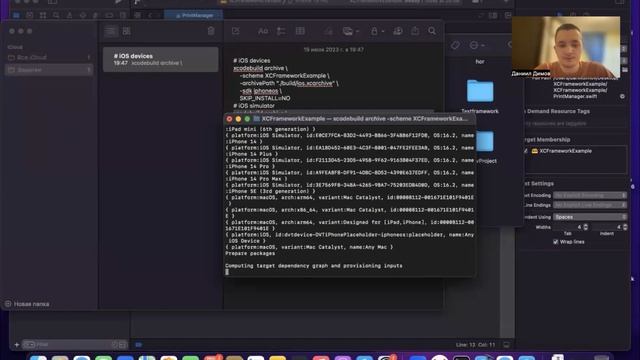Open the Indent Using Spaces dropdown
Image resolution: width=640 pixels, height=360 pixels.
pyautogui.click(x=590, y=217)
